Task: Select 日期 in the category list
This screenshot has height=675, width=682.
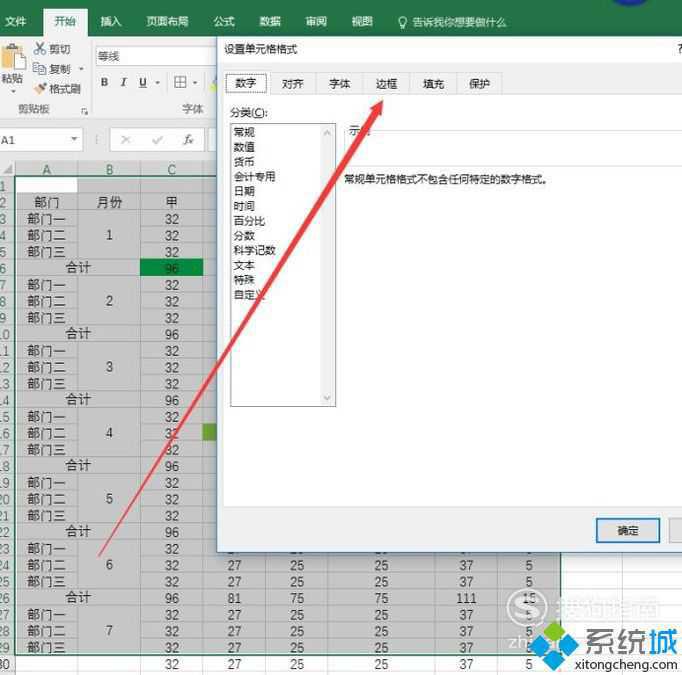Action: pyautogui.click(x=244, y=191)
